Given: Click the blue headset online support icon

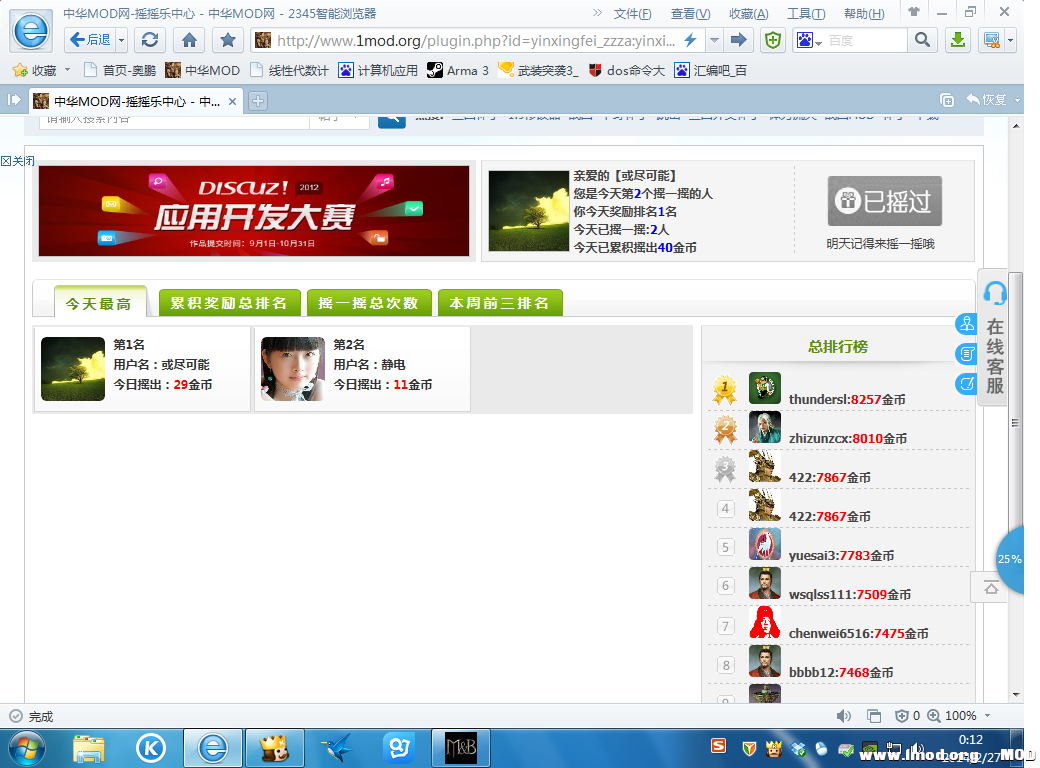Looking at the screenshot, I should pyautogui.click(x=995, y=293).
